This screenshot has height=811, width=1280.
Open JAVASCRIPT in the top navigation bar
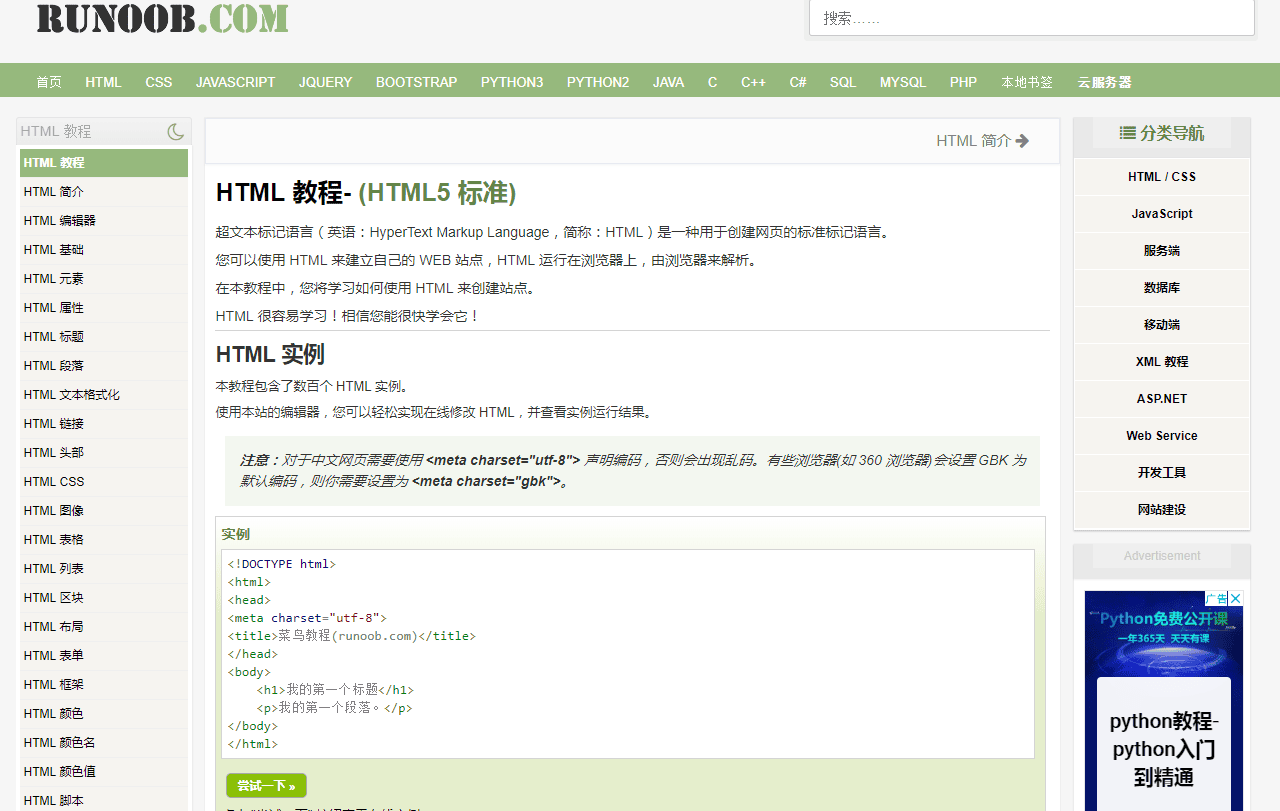235,82
